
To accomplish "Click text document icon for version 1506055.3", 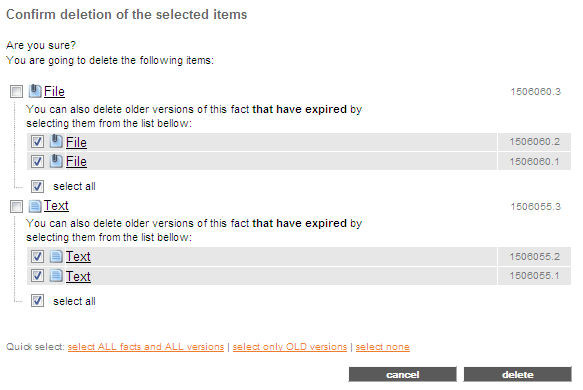I will (35, 206).
